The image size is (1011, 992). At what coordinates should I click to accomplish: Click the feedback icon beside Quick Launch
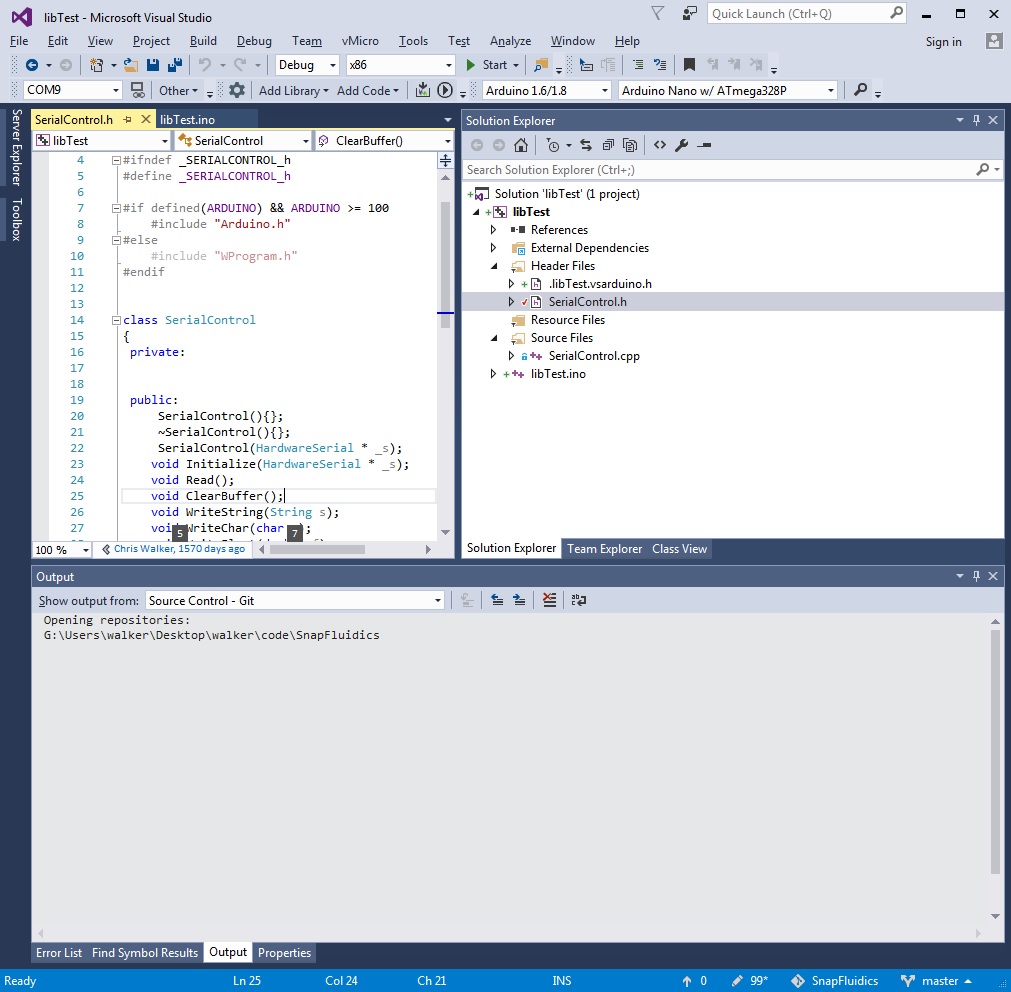click(x=689, y=14)
